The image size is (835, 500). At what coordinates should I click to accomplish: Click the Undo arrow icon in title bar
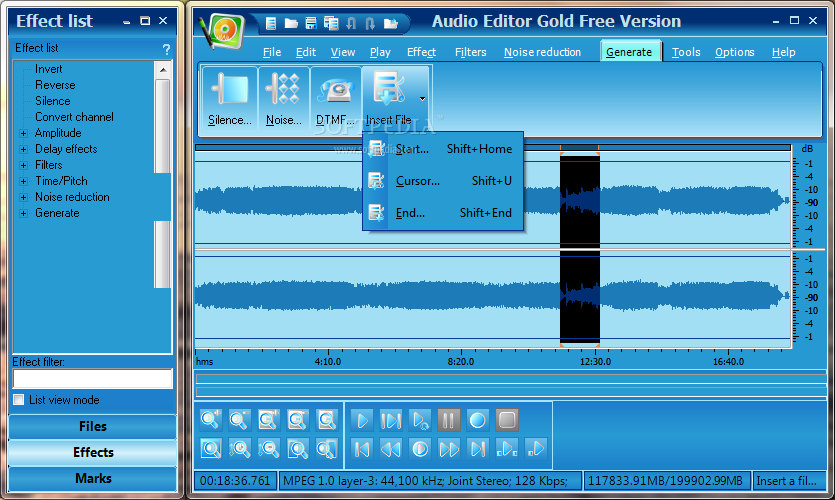(351, 23)
